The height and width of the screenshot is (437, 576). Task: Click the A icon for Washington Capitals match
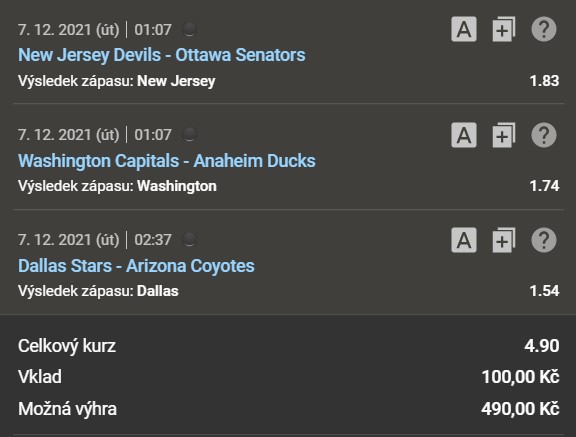coord(464,135)
